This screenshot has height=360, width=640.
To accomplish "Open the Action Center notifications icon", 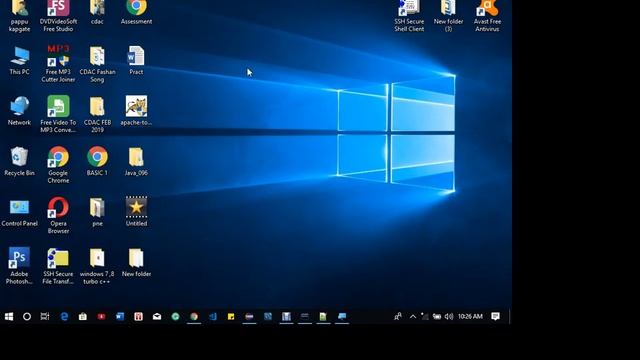I will point(496,316).
